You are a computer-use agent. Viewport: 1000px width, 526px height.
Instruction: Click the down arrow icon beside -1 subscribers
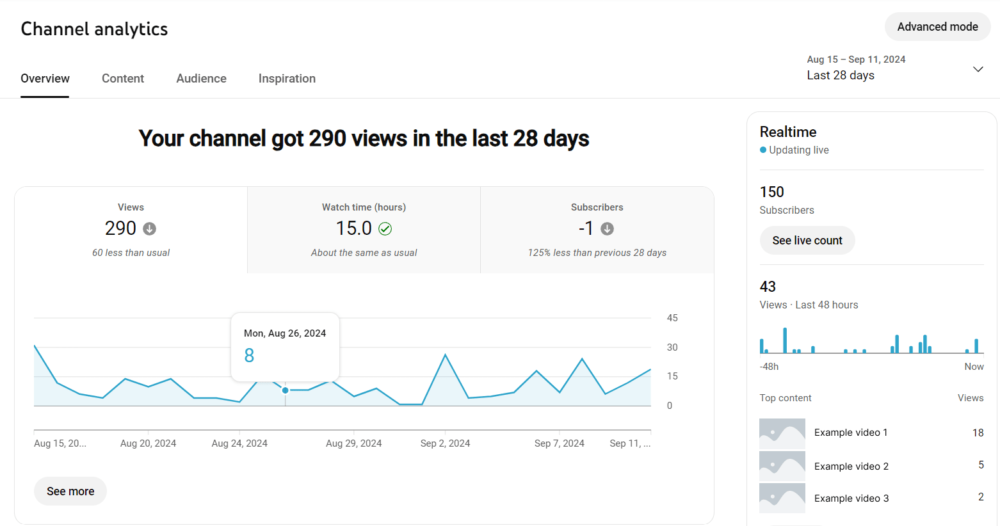pos(607,229)
